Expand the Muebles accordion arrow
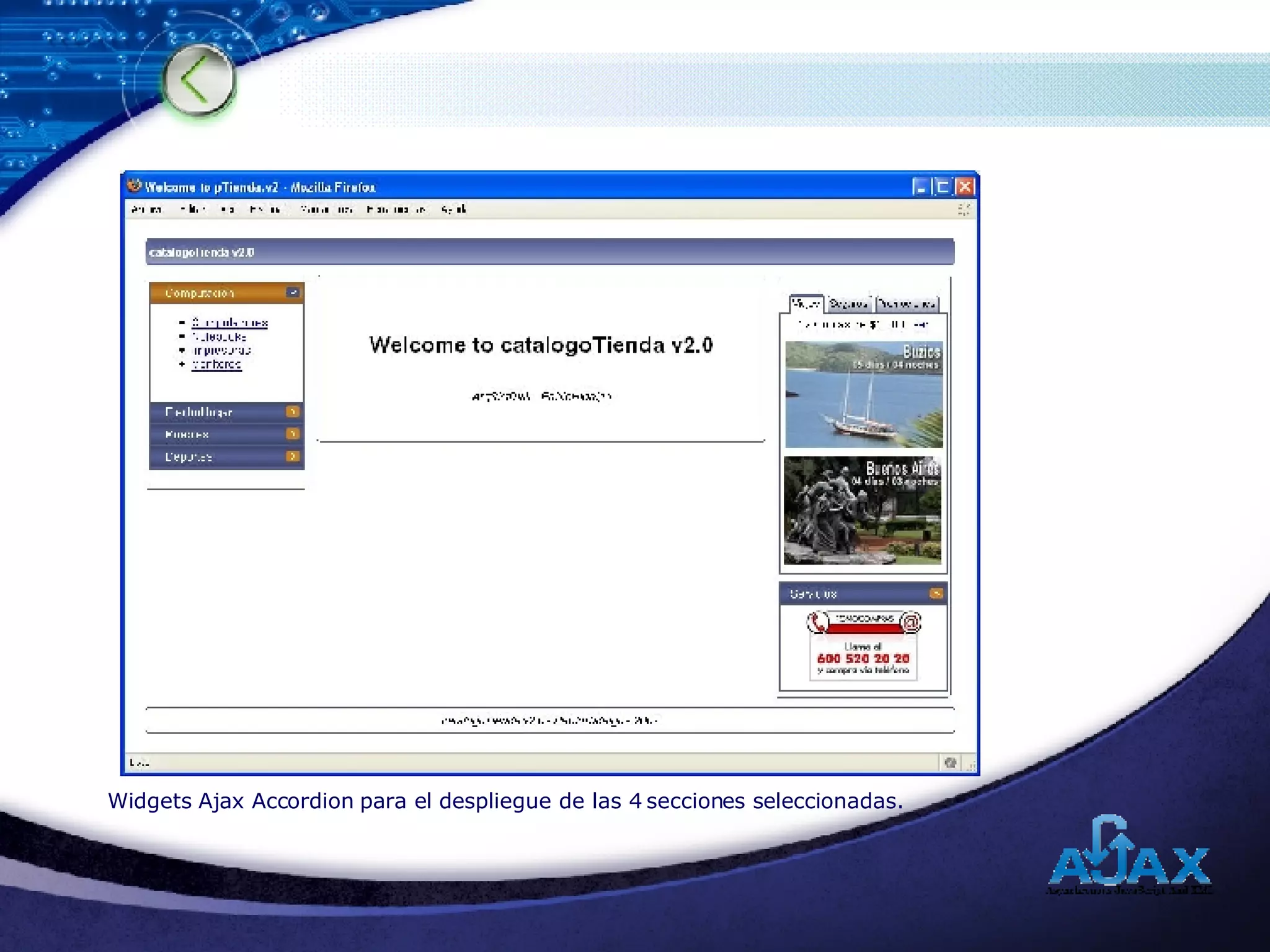Viewport: 1270px width, 952px height. tap(293, 434)
